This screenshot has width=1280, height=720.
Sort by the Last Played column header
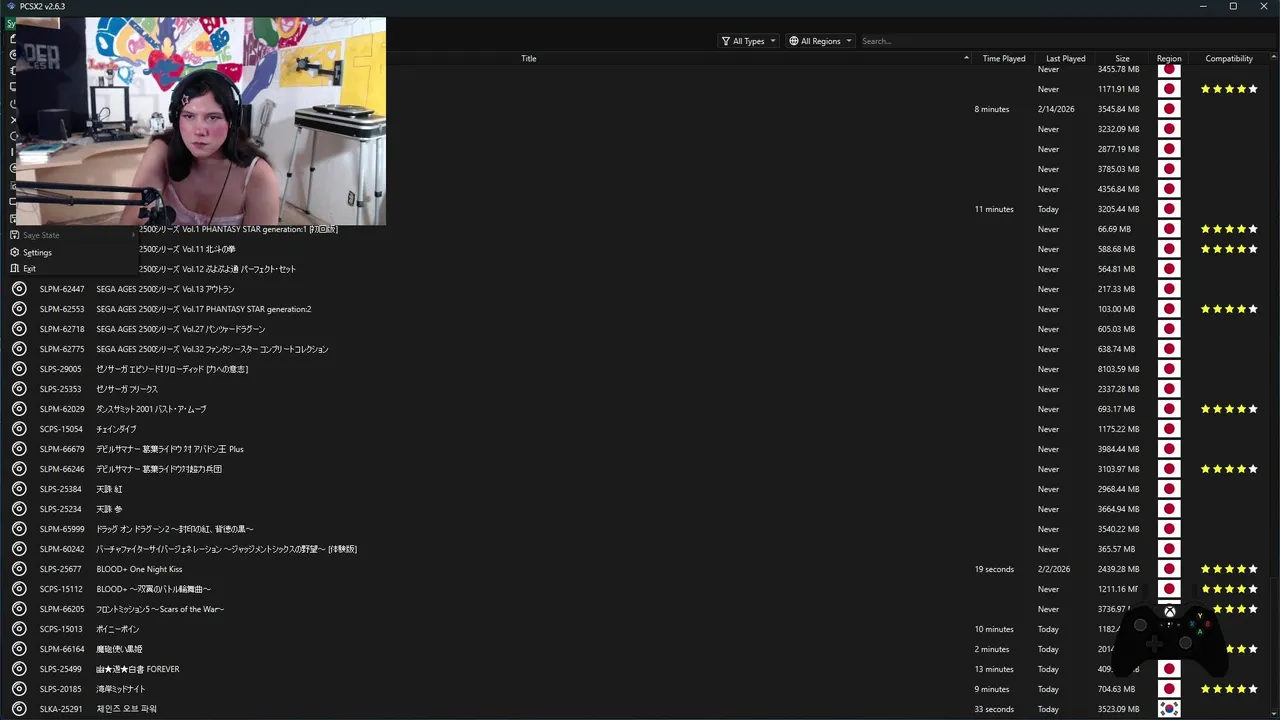point(1065,59)
